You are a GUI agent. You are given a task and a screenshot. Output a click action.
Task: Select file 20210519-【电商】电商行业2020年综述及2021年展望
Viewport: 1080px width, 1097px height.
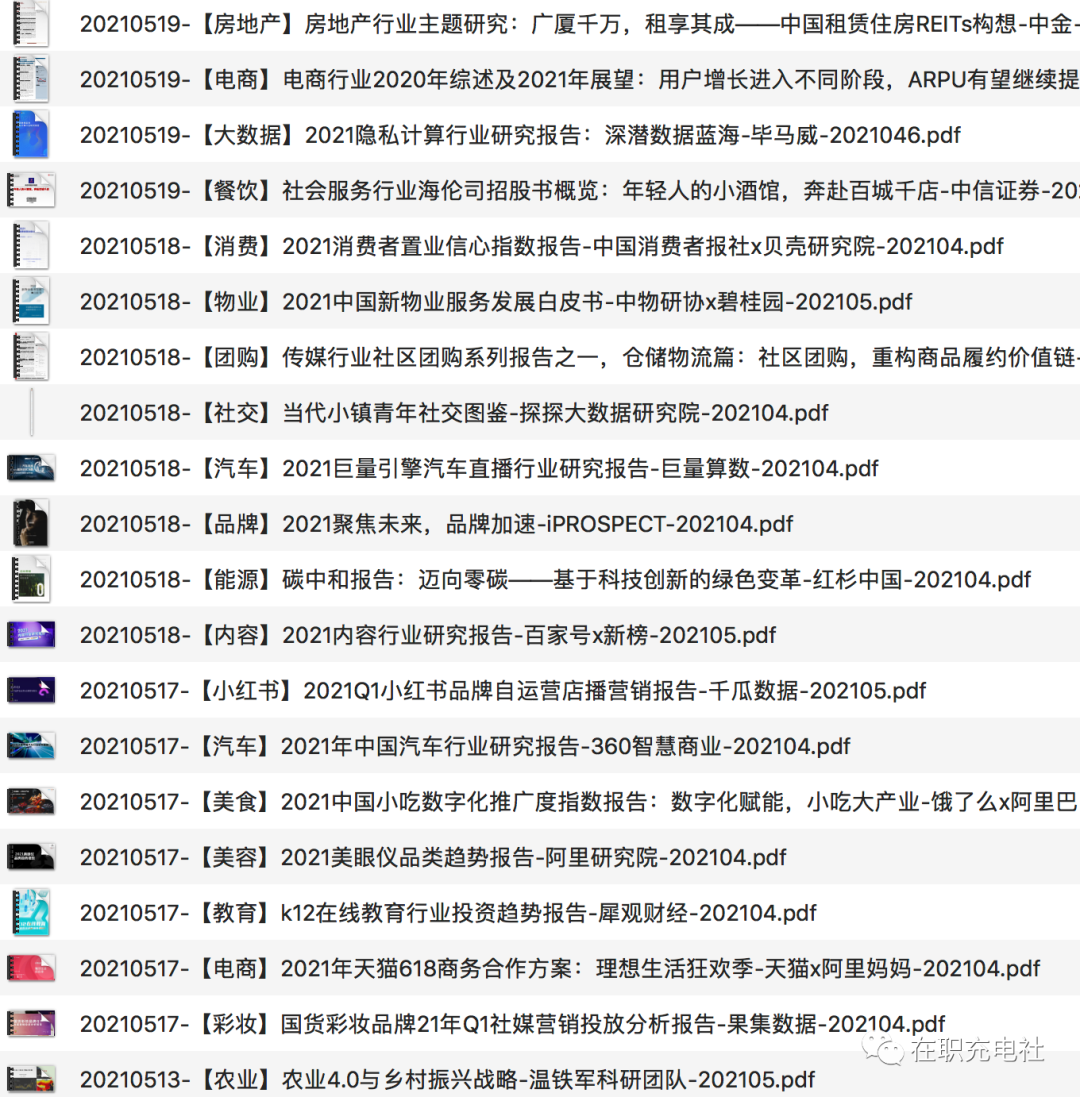[540, 79]
